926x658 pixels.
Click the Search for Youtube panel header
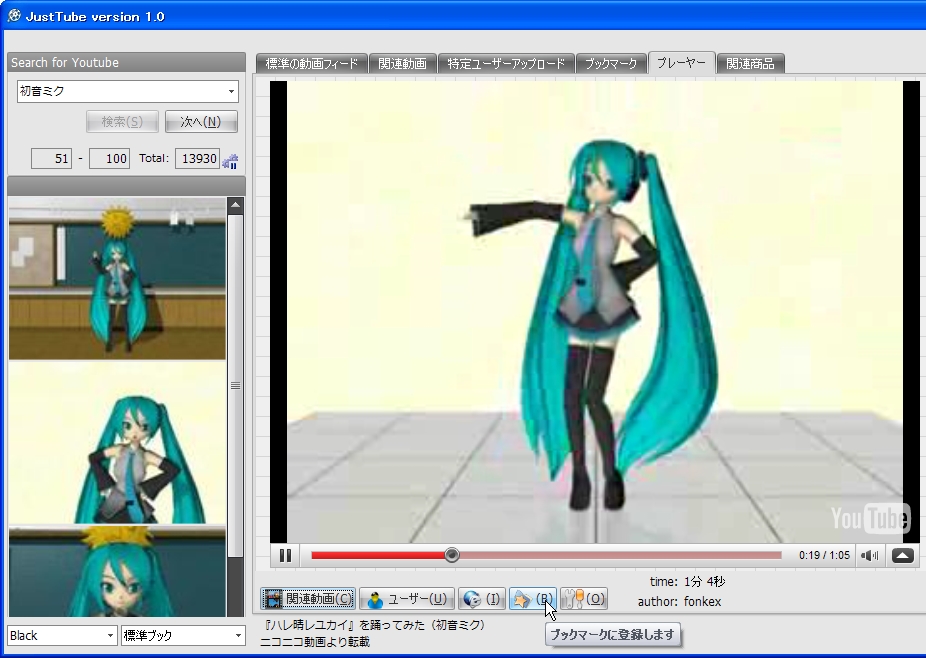126,62
